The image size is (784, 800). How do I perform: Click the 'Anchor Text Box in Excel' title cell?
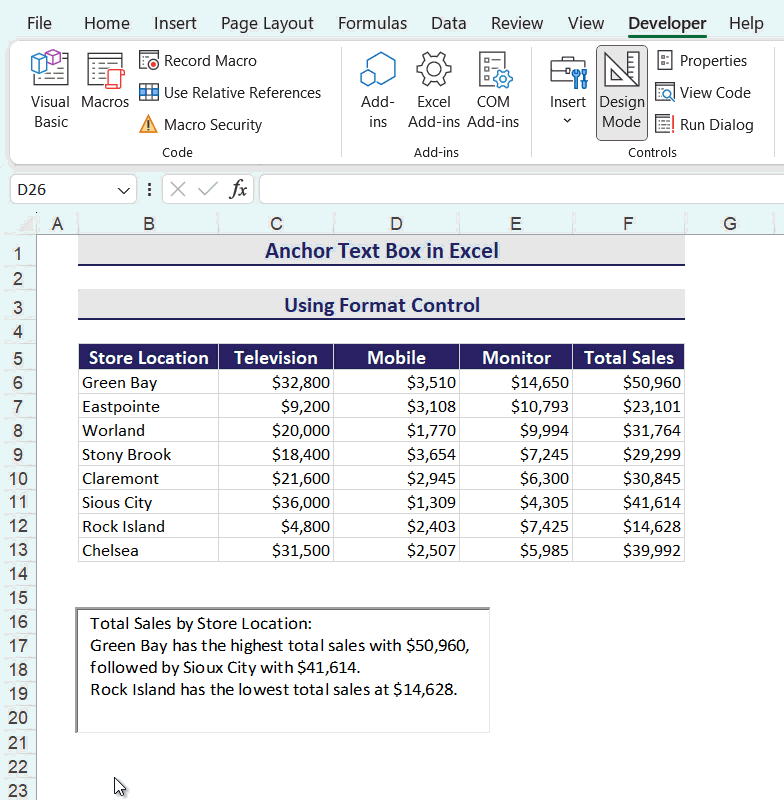tap(382, 251)
